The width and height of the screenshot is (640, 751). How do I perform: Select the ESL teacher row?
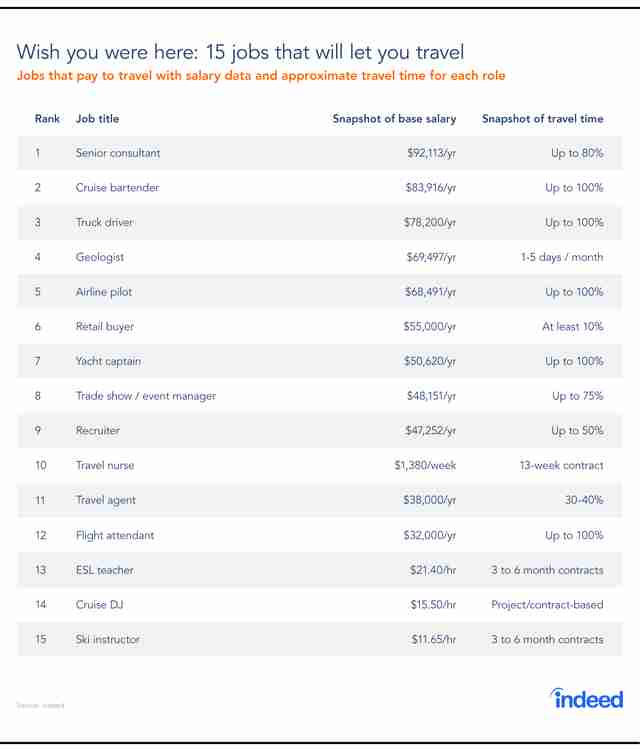pos(320,570)
